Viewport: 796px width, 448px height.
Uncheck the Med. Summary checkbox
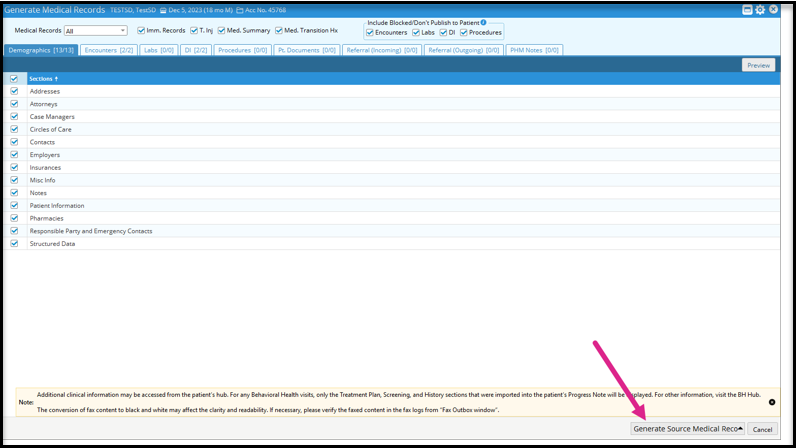pos(221,30)
